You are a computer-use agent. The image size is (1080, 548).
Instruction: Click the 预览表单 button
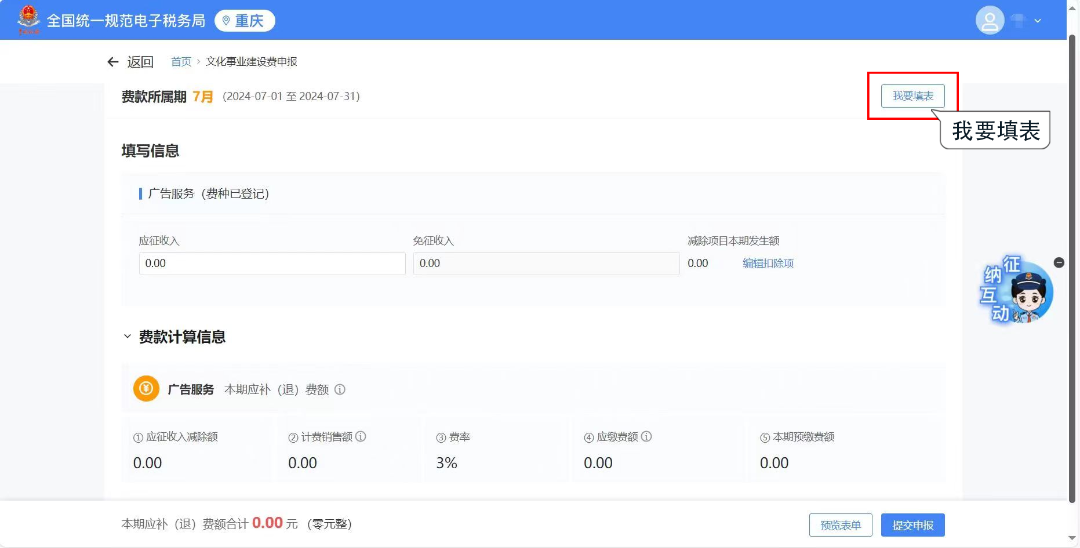(x=841, y=525)
